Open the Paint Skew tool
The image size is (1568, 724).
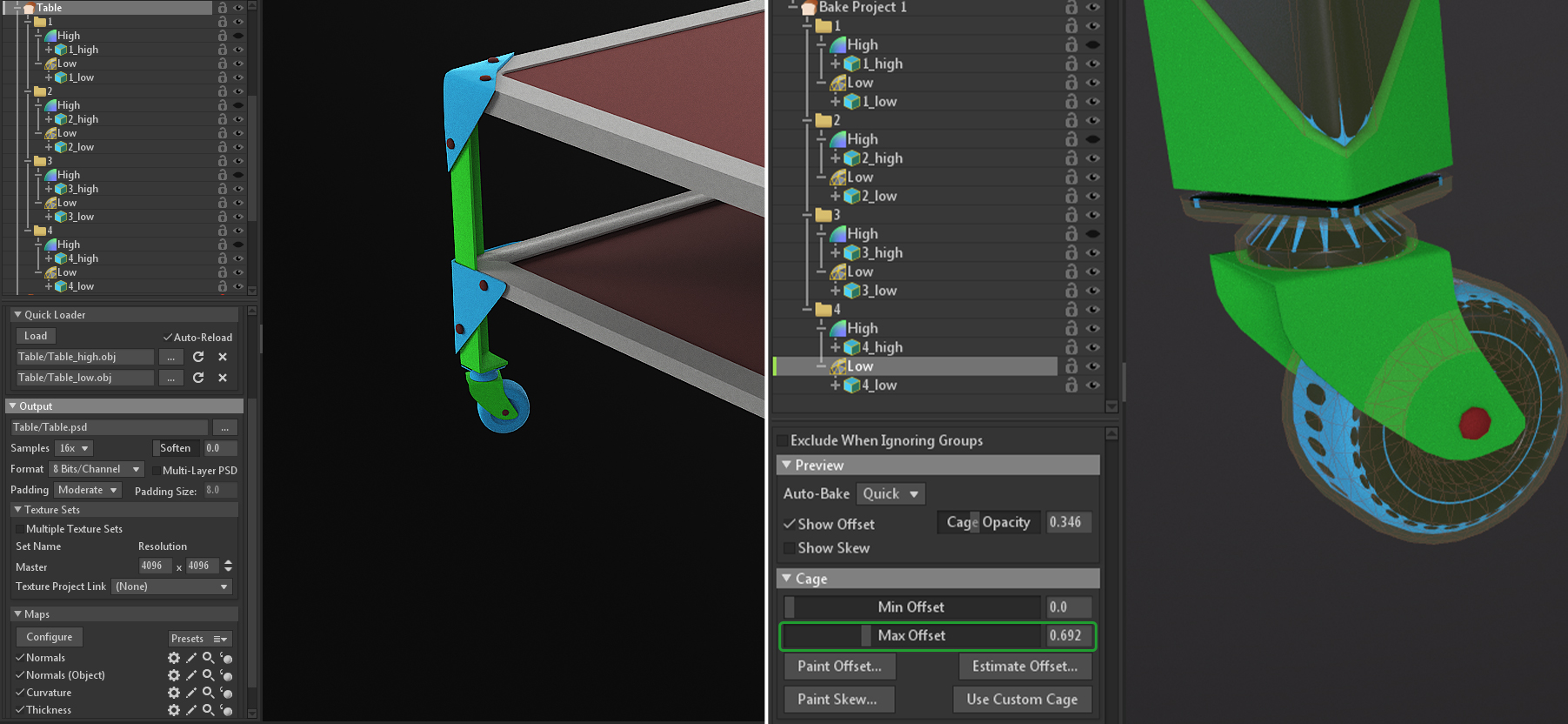tap(837, 700)
